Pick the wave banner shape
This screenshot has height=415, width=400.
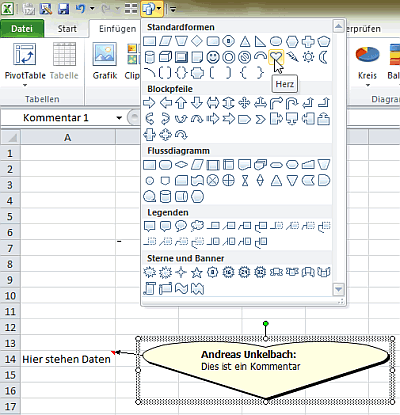tap(181, 288)
